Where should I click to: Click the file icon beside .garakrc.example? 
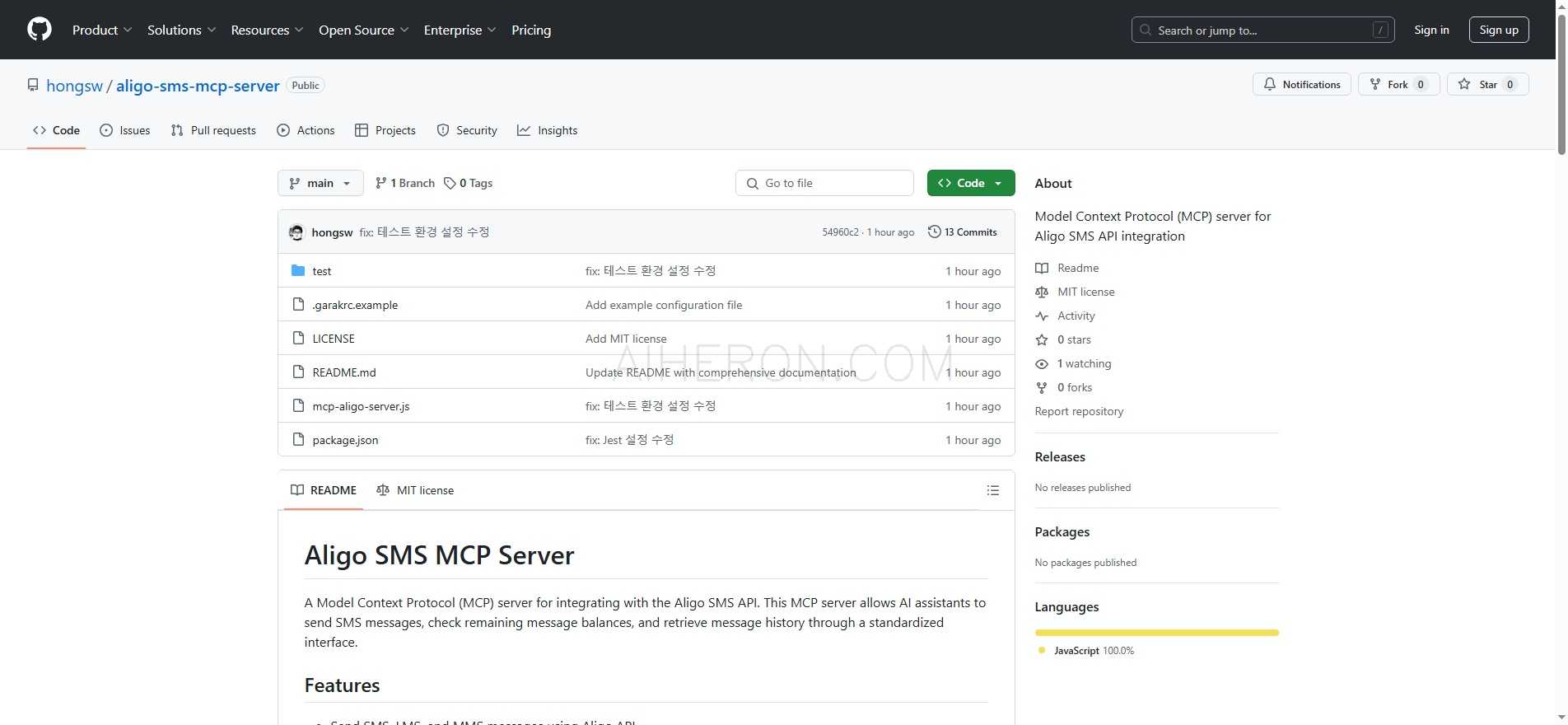click(x=298, y=304)
